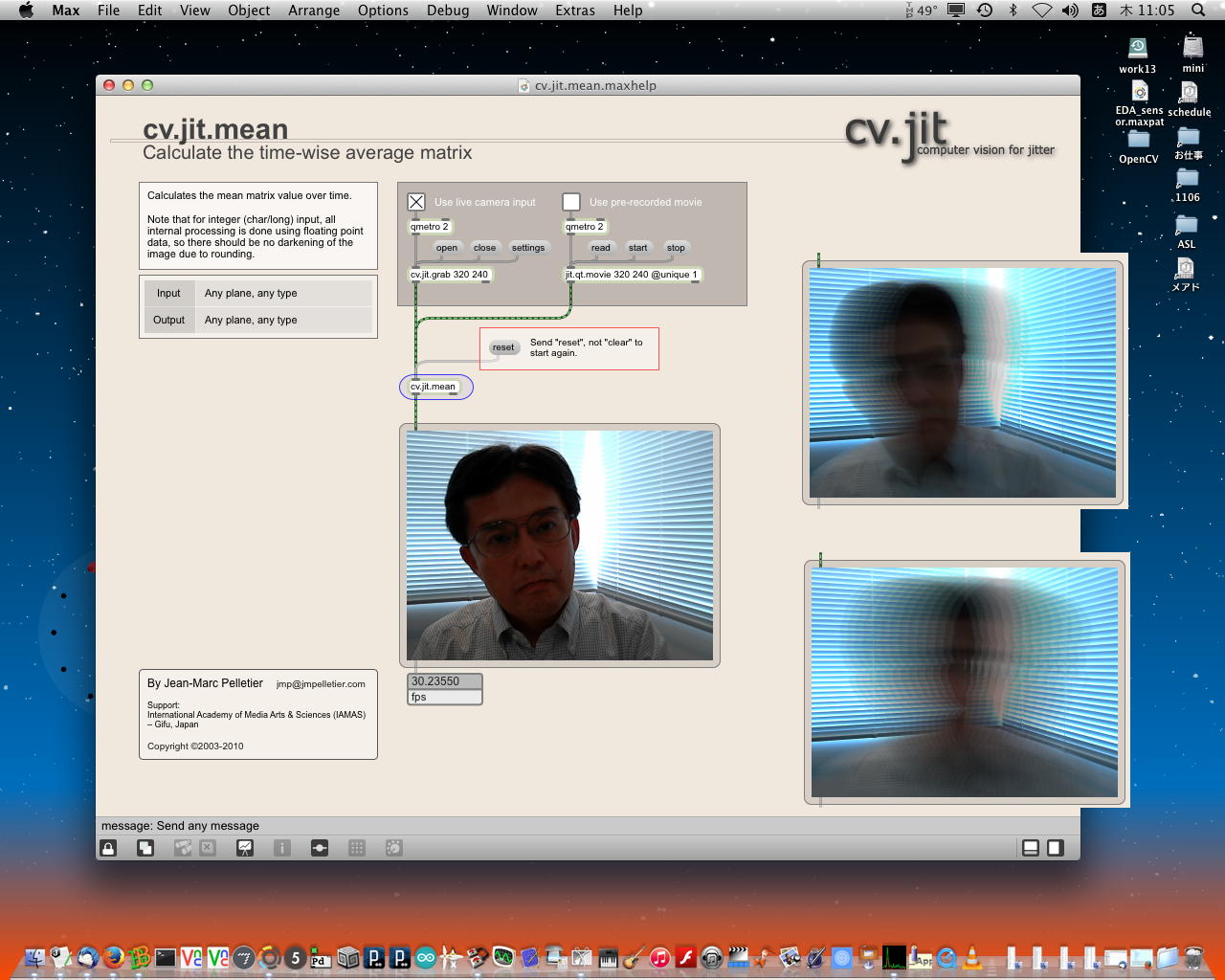Click the patcher toolbar icon left of the grid icon
Image resolution: width=1225 pixels, height=980 pixels.
click(320, 848)
